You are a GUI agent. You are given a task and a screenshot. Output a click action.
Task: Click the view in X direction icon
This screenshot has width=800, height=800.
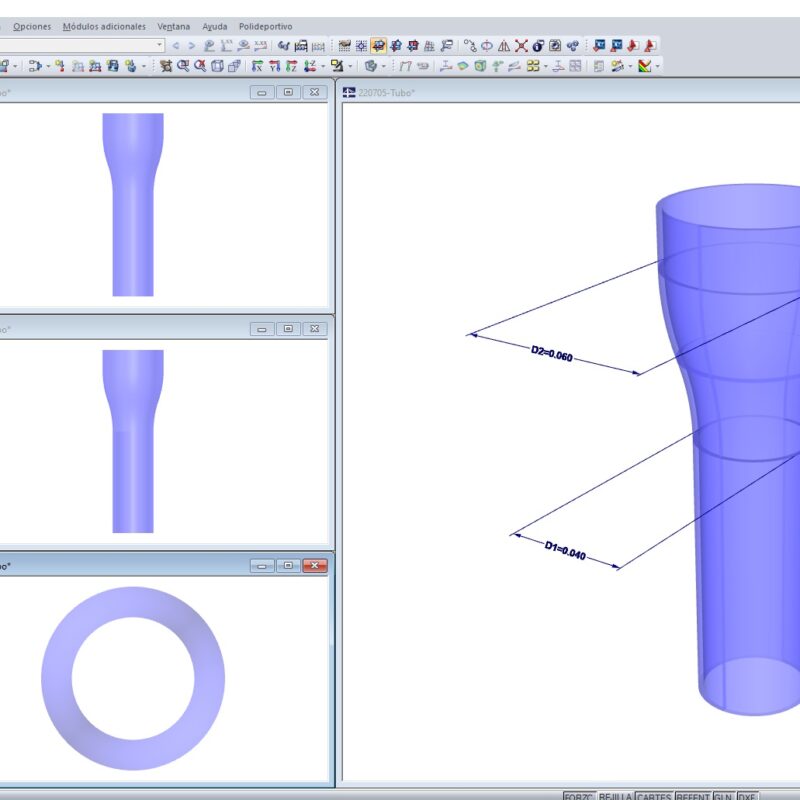click(257, 66)
